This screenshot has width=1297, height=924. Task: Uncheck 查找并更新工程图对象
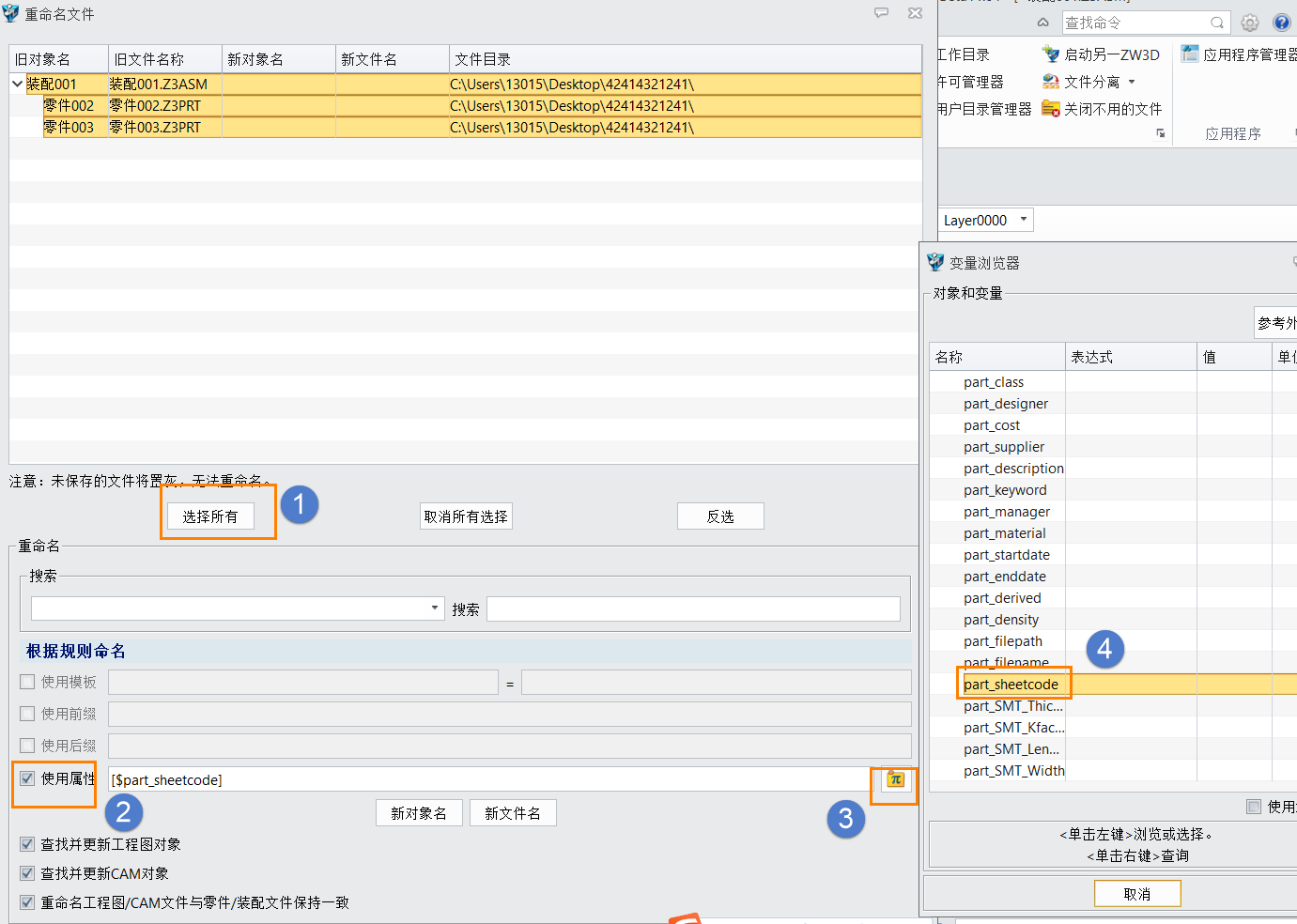click(x=28, y=844)
